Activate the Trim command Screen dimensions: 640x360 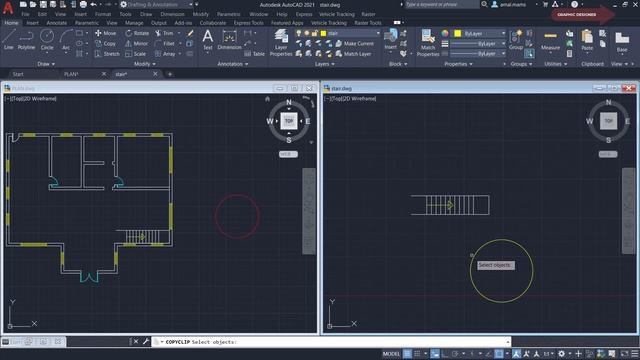[x=164, y=33]
